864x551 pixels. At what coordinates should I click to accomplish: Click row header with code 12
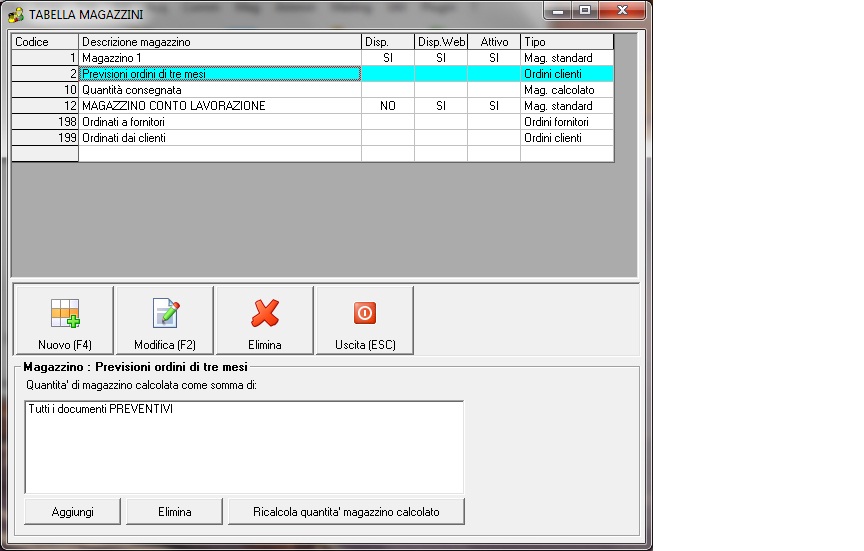tap(45, 106)
